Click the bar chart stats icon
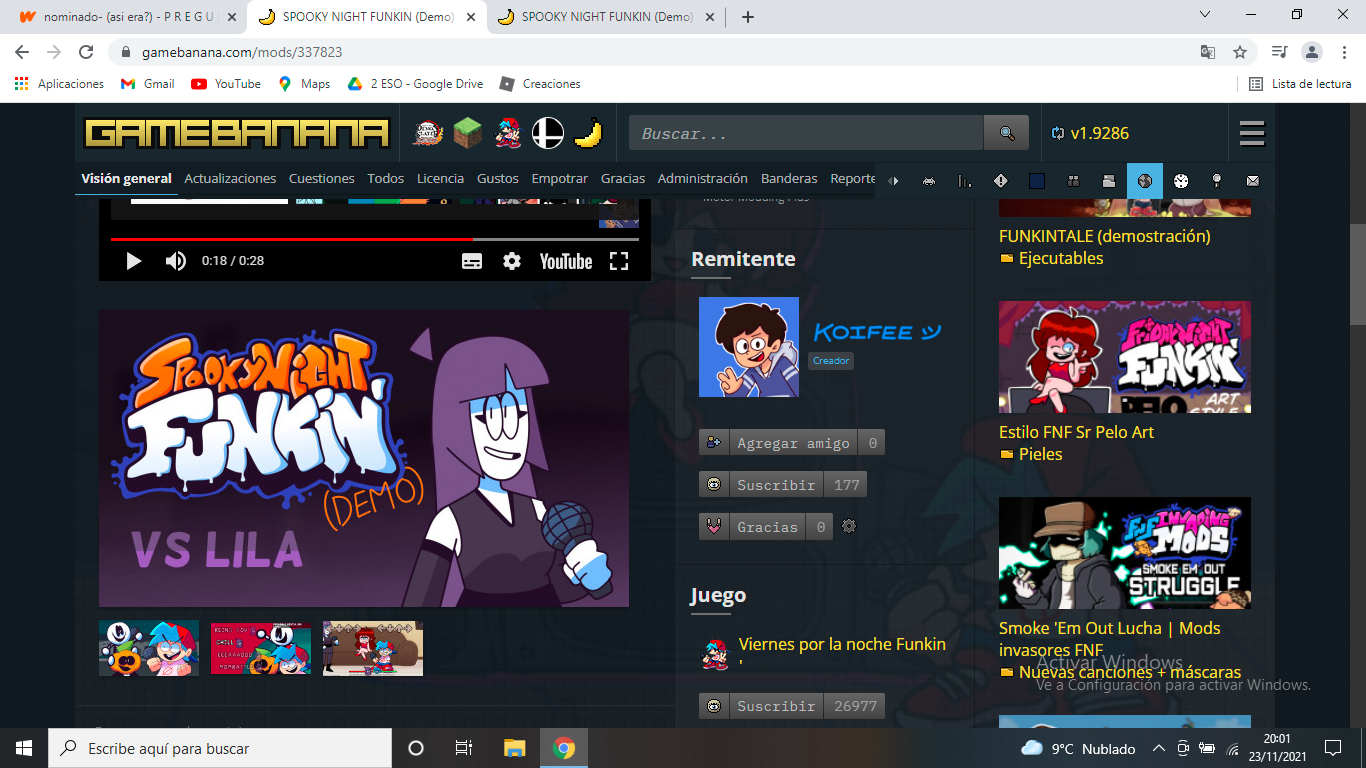 pyautogui.click(x=965, y=181)
